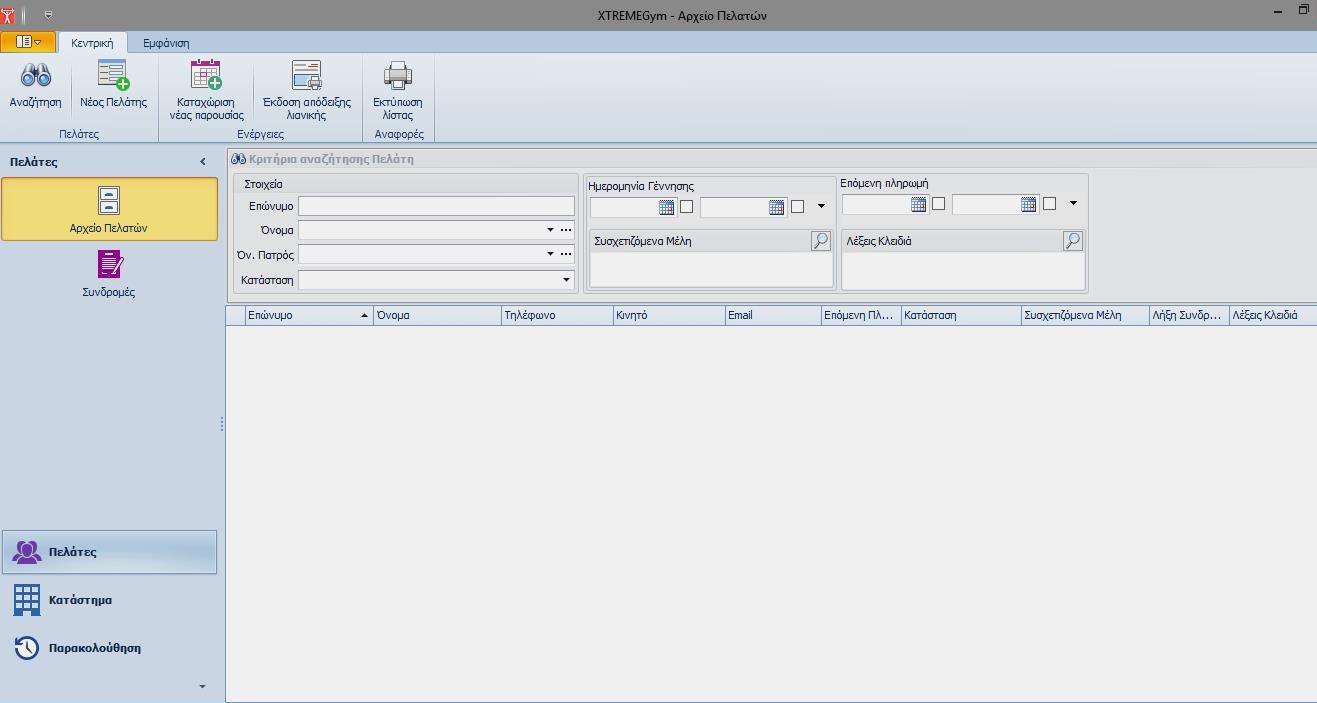This screenshot has width=1317, height=703.
Task: Open the Κατάστημα navigation section
Action: (80, 600)
